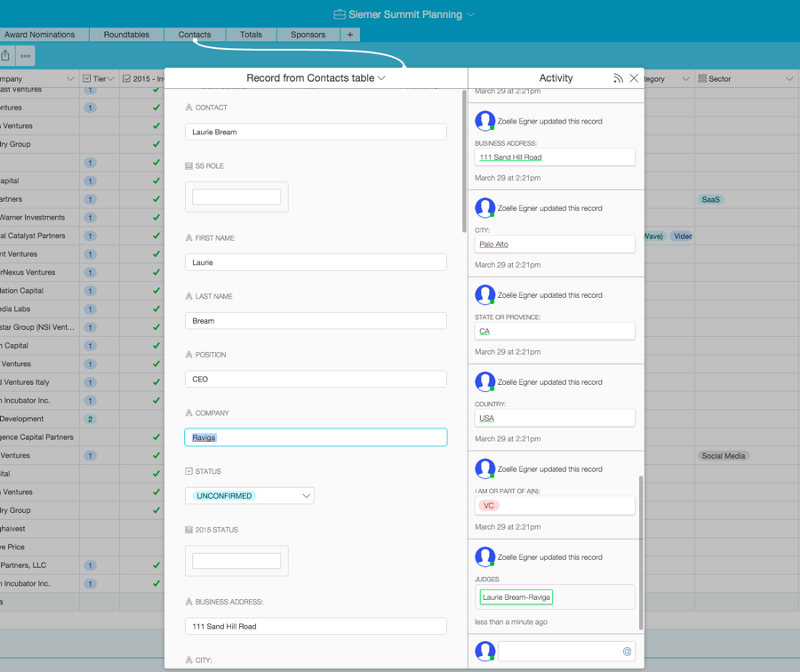This screenshot has width=800, height=672.
Task: Open the three-dots more options button
Action: point(25,56)
